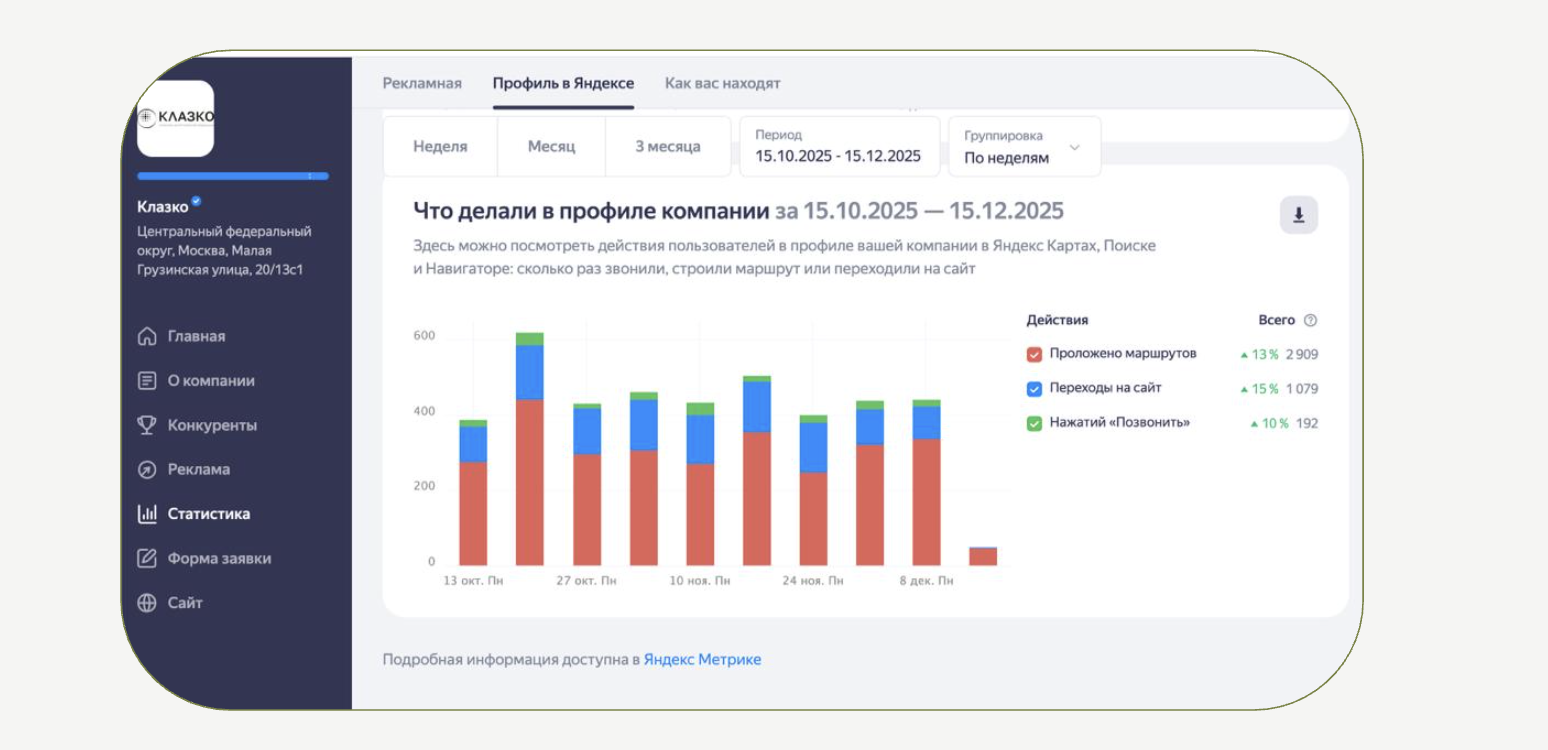Click the company address text in the sidebar
Viewport: 1548px width, 750px height.
point(224,250)
